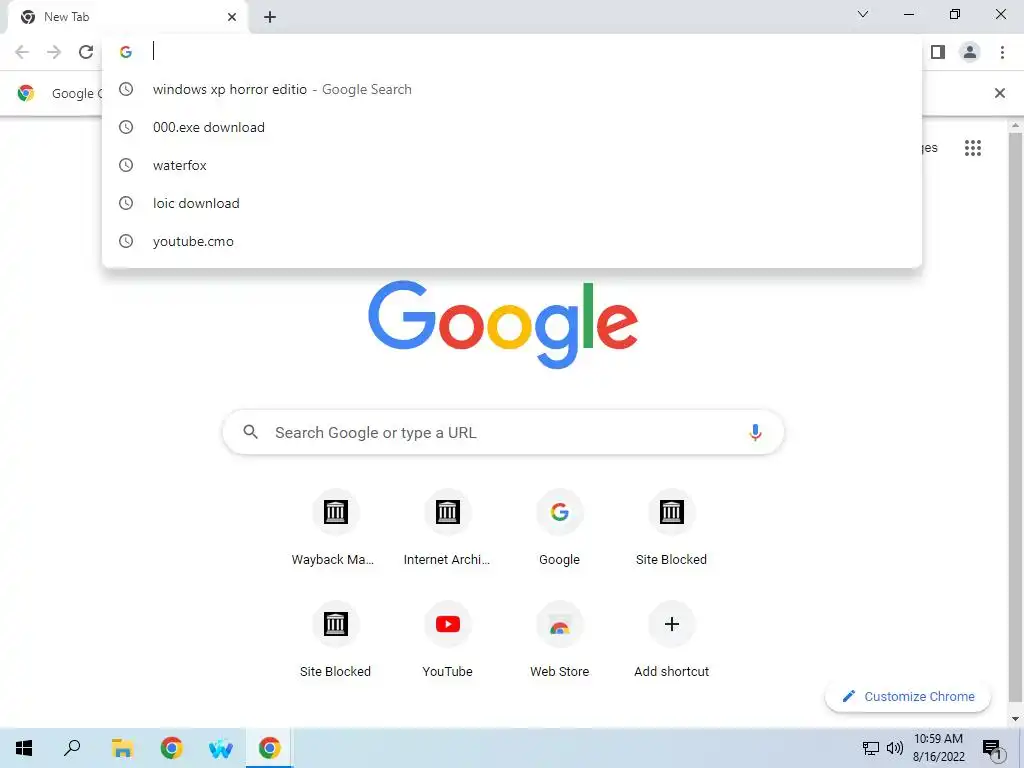Select 'waterfox' suggestion
Viewport: 1024px width, 768px height.
click(512, 165)
